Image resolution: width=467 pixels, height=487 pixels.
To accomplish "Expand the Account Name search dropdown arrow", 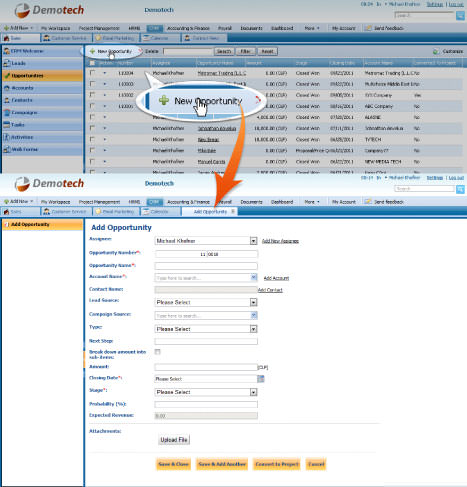I will tap(254, 277).
